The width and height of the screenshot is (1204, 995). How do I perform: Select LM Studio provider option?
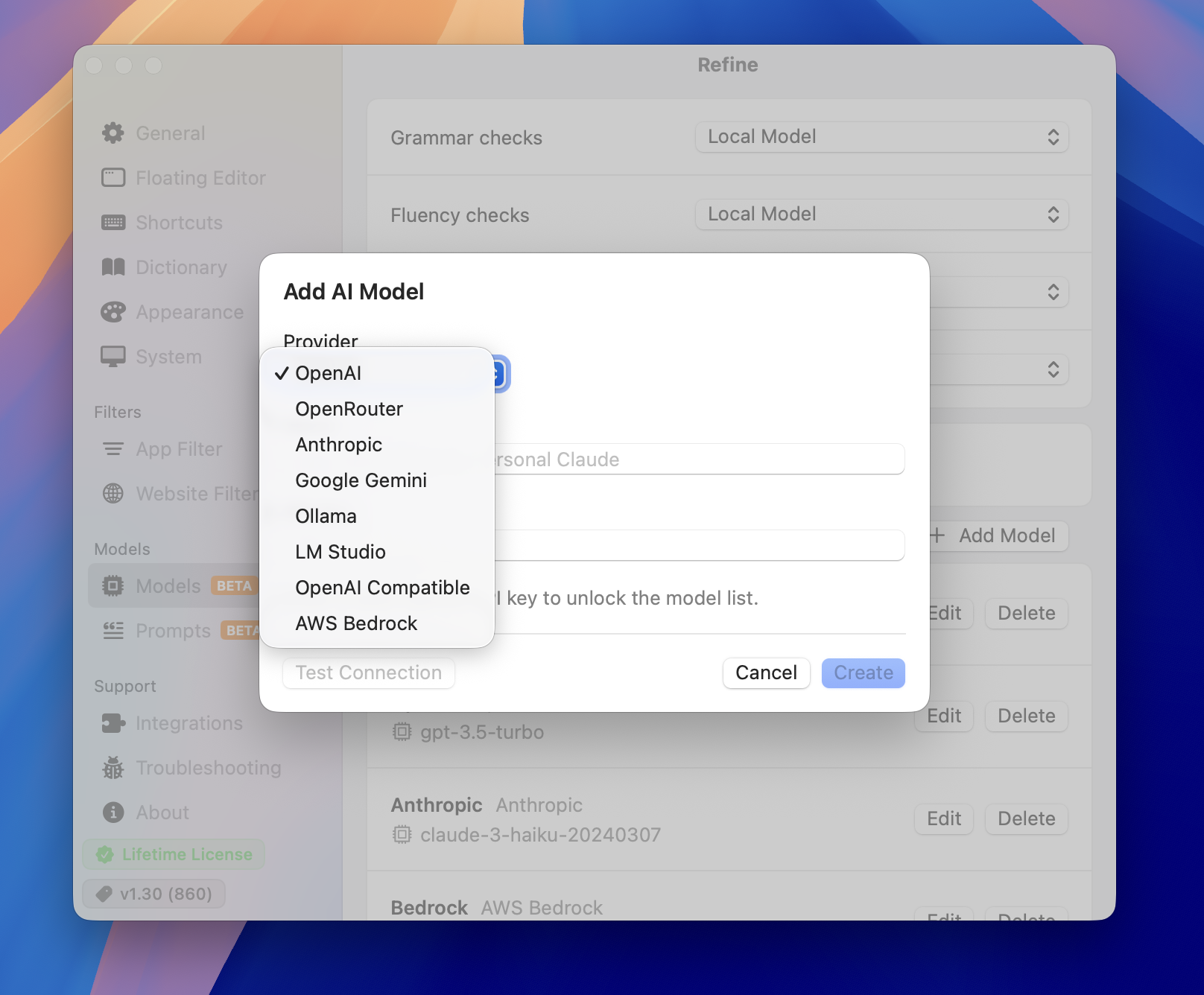377,552
